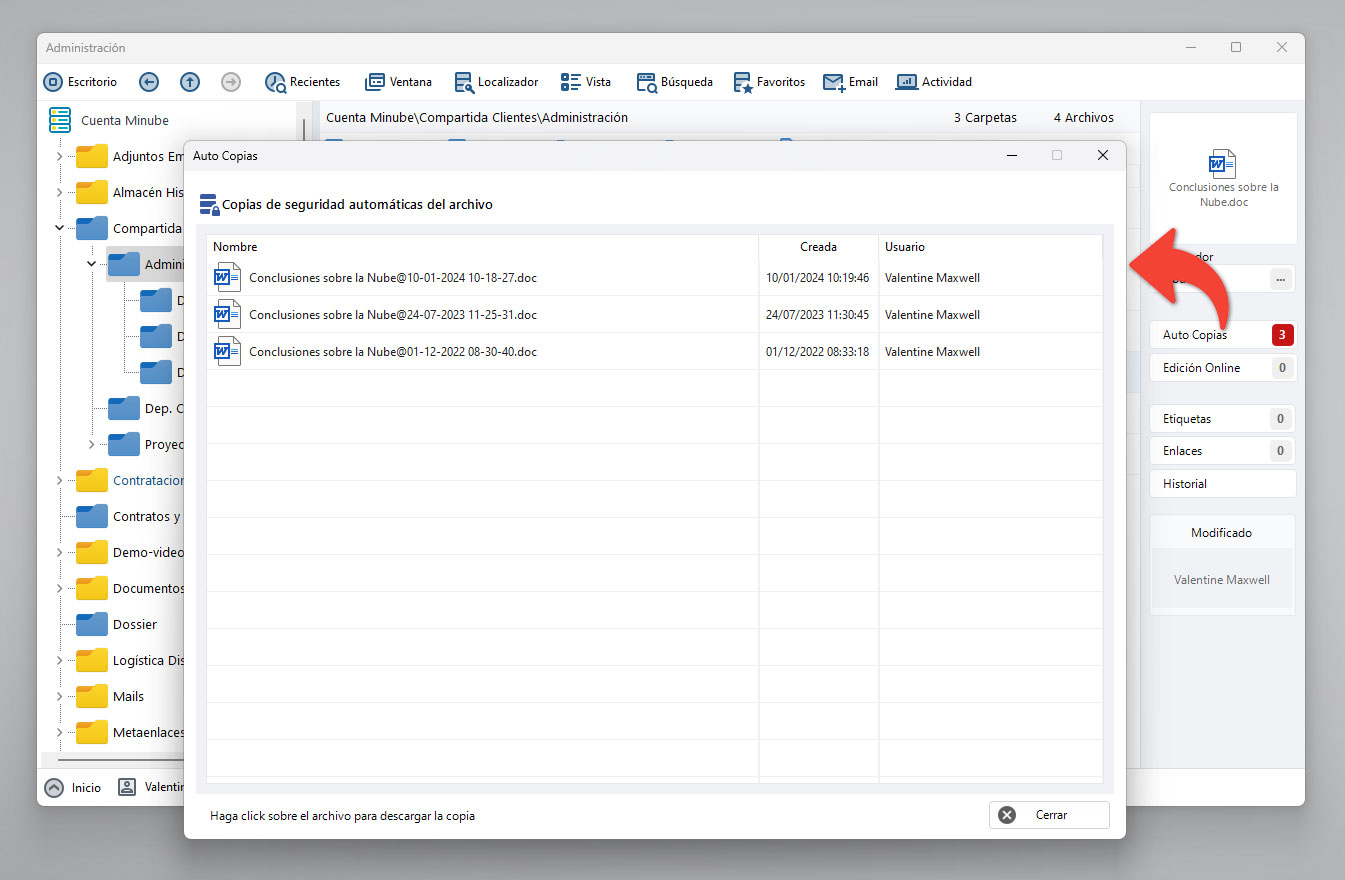Select the Mails folder
Viewport: 1345px width, 880px height.
point(110,696)
